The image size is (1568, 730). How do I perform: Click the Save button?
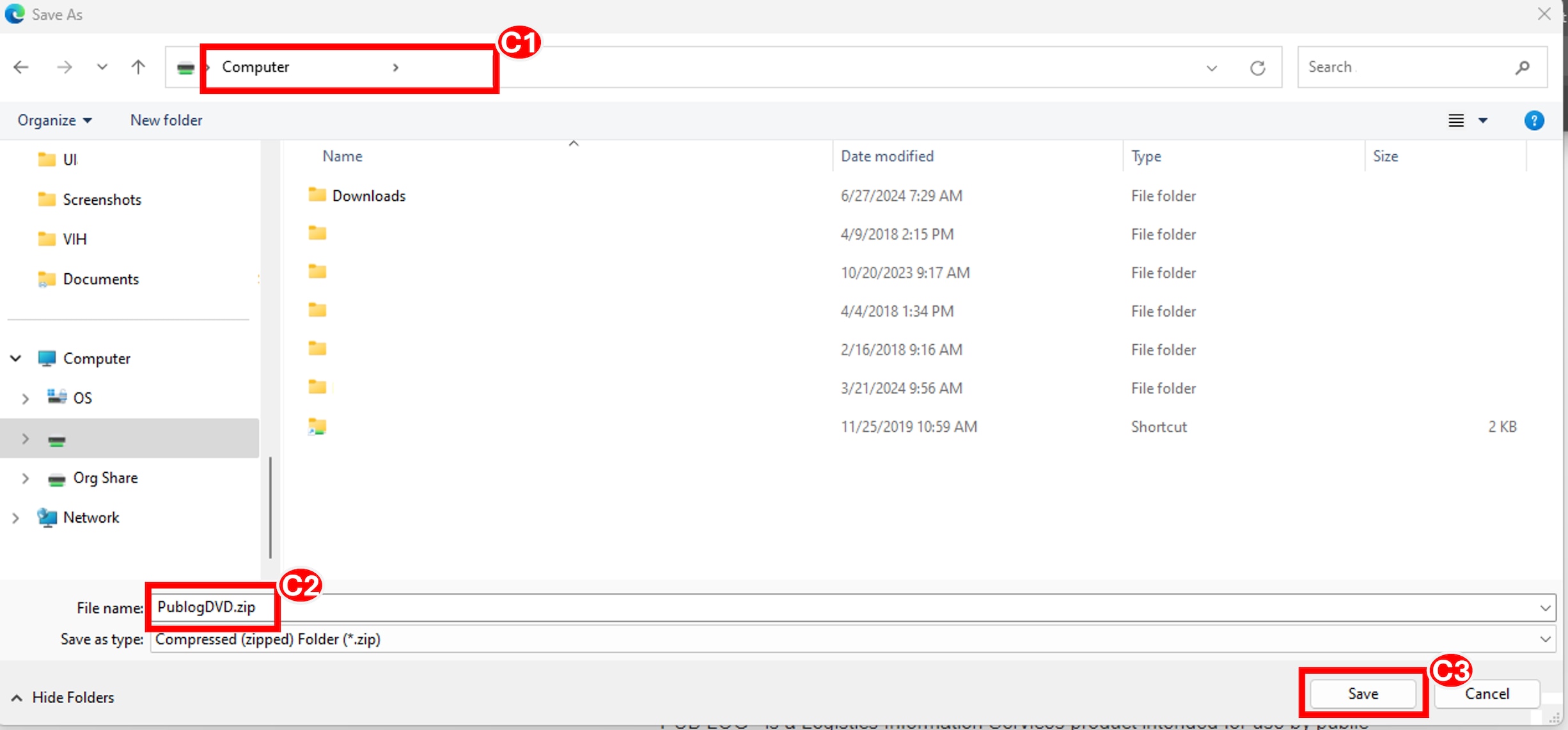1363,694
